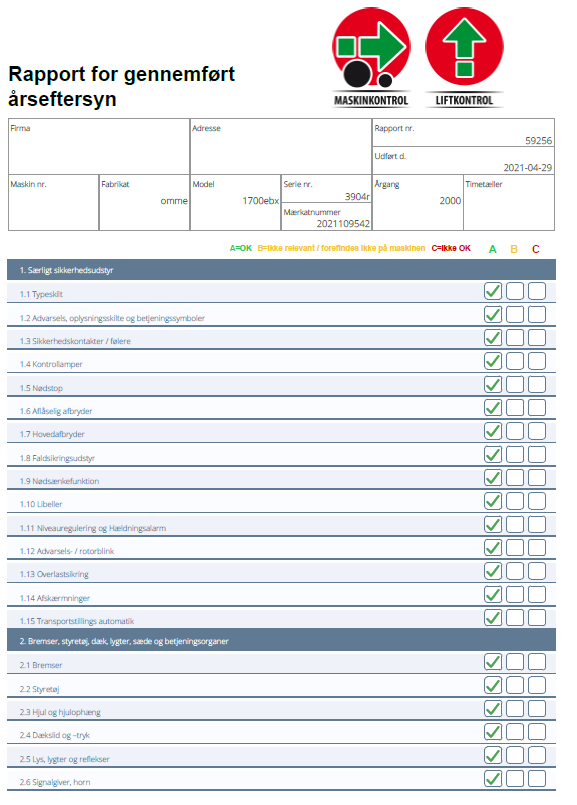
Task: Select row label 1.4 Kontrollamper
Action: point(51,364)
